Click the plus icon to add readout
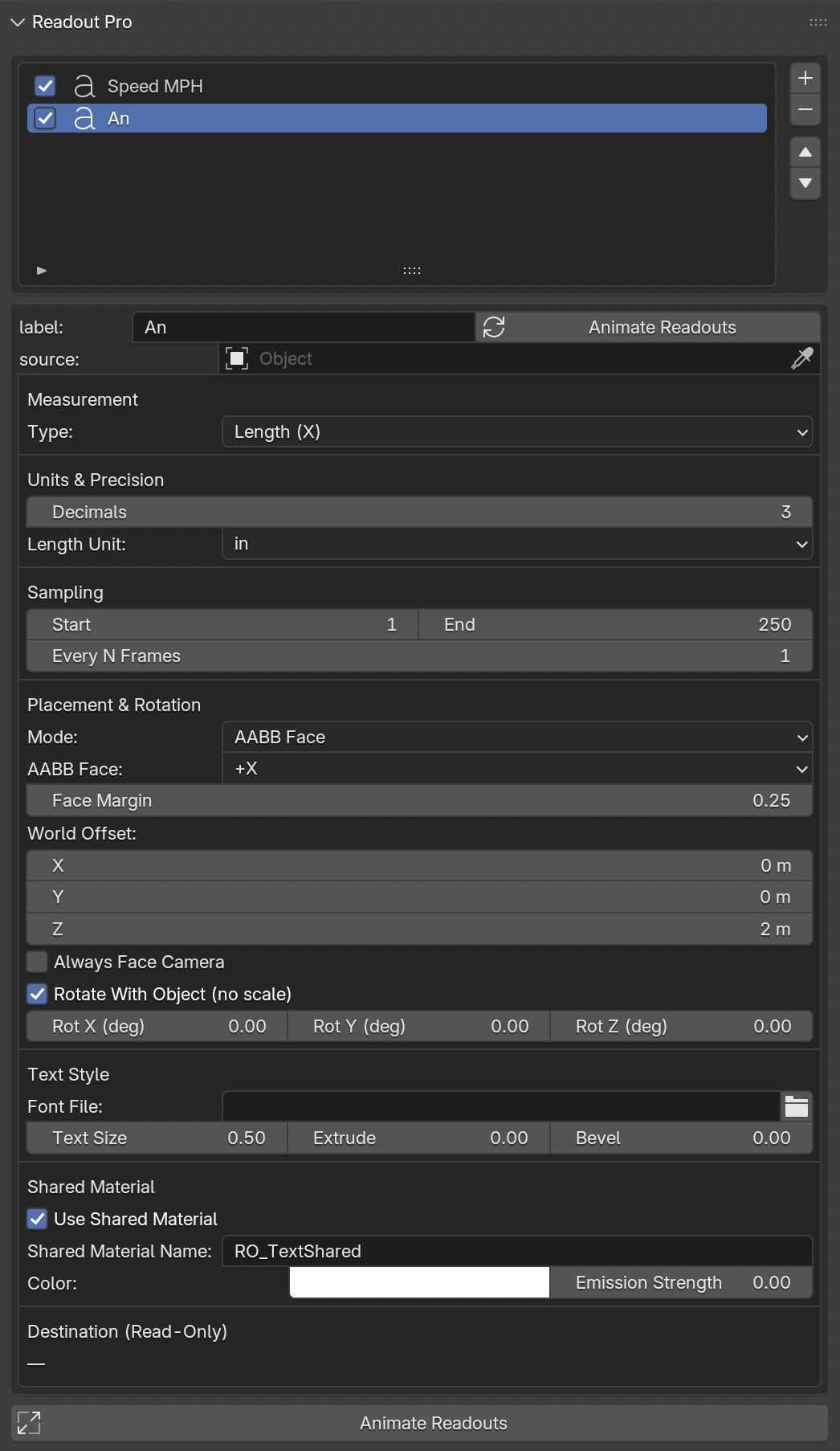Screen dimensions: 840x1451 click(x=805, y=78)
